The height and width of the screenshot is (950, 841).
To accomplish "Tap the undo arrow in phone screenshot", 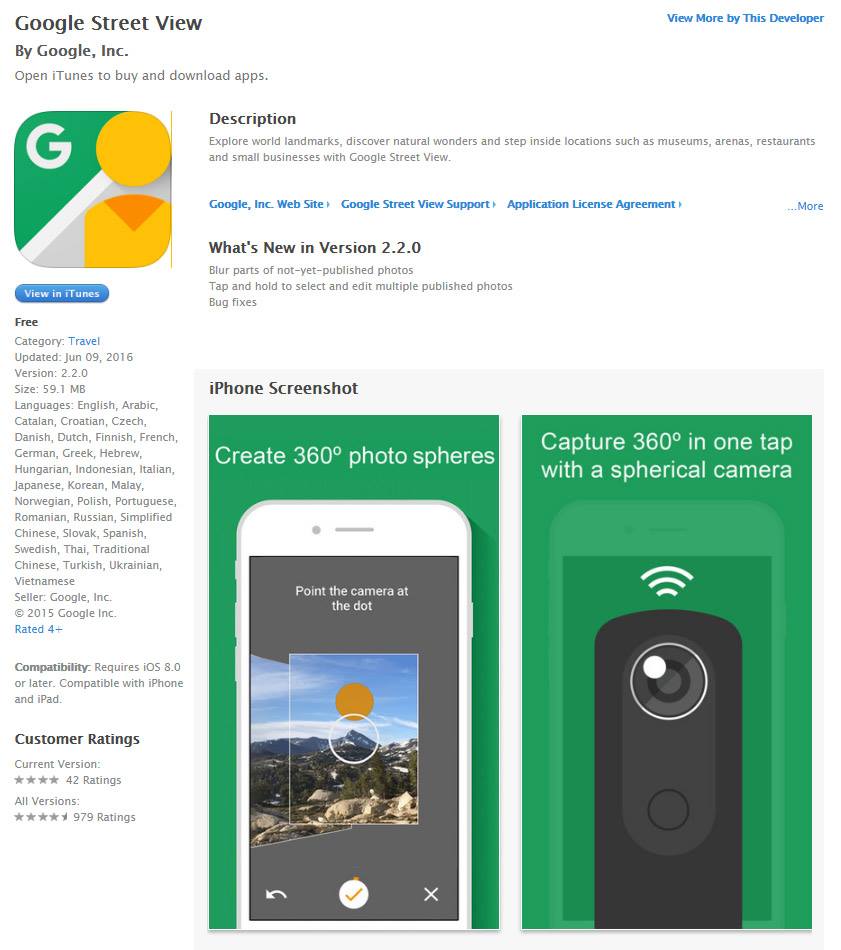I will [276, 894].
